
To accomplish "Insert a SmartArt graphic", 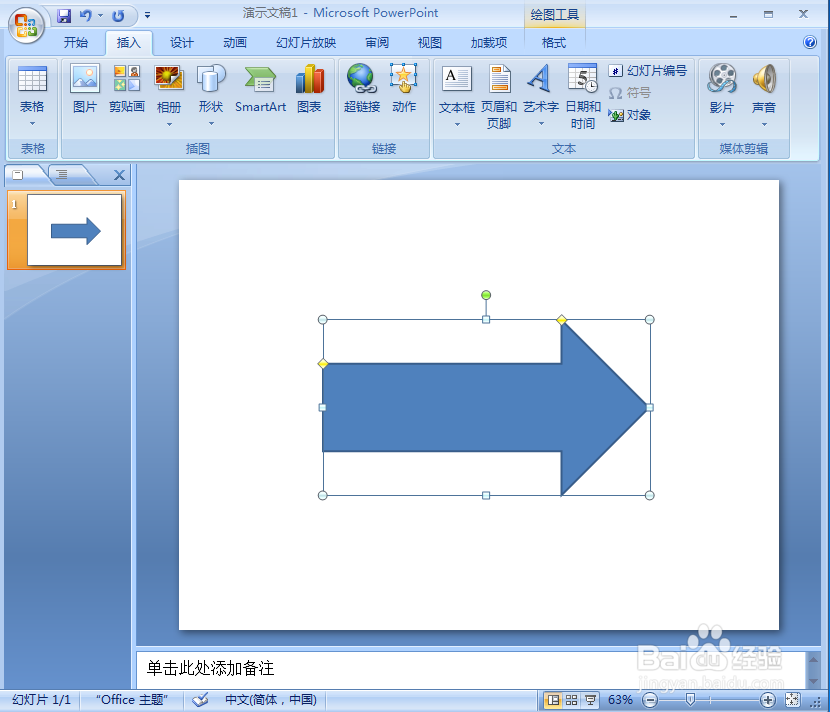I will 260,89.
